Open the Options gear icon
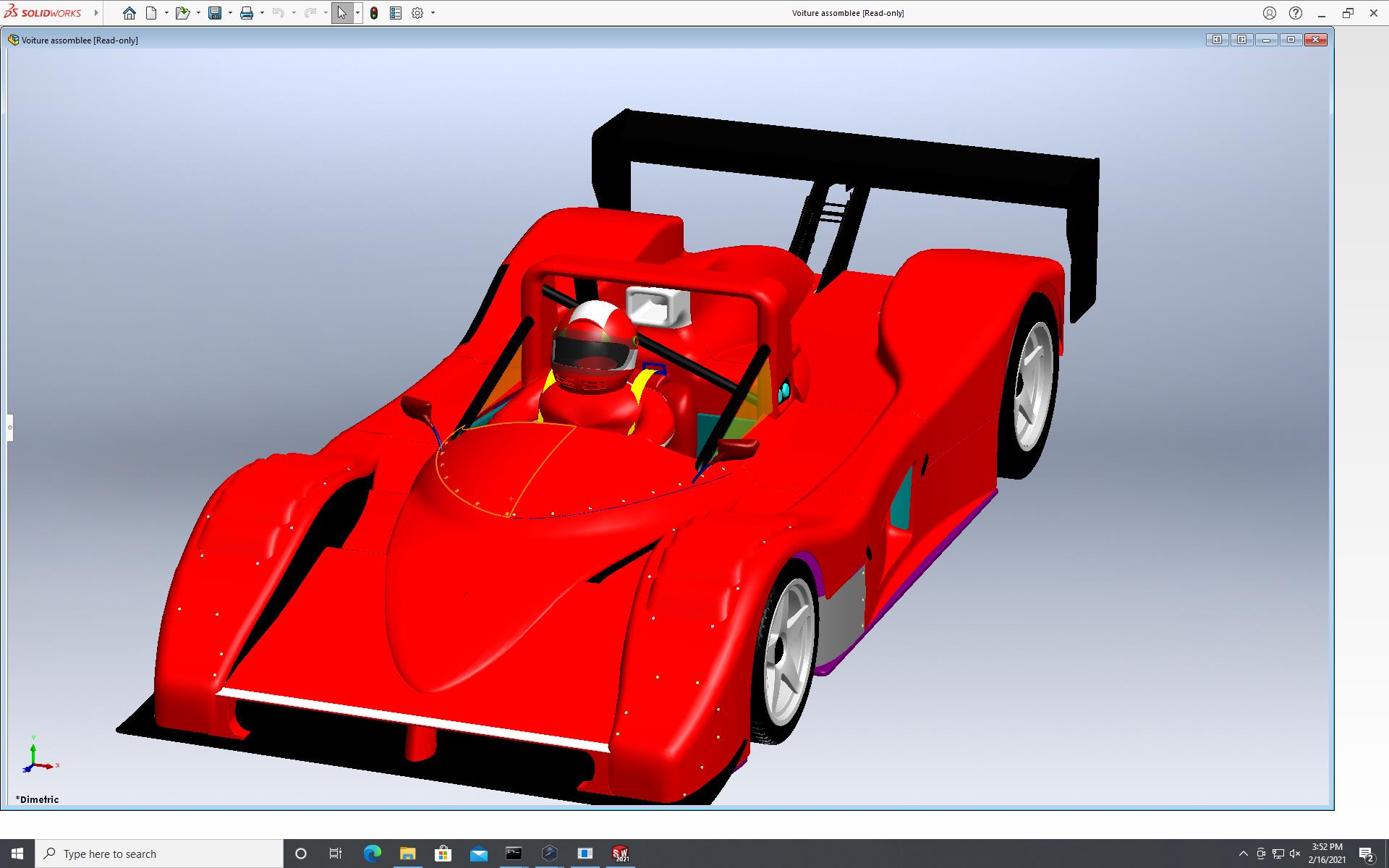1389x868 pixels. [x=417, y=13]
